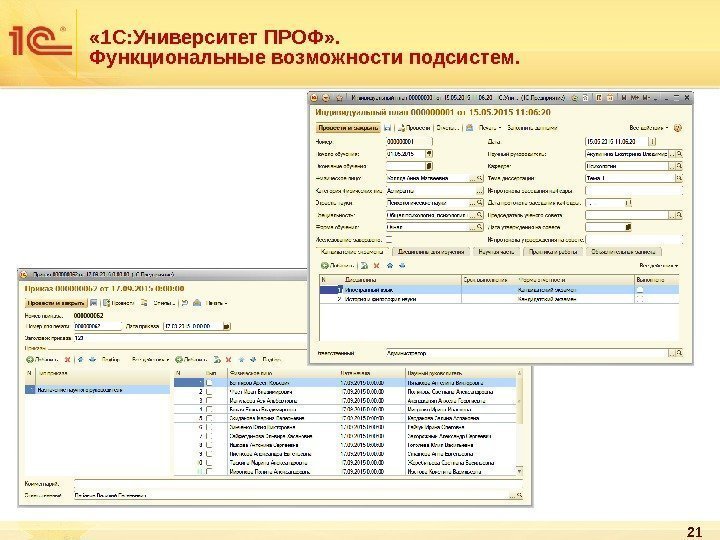The height and width of the screenshot is (540, 720).
Task: Click into the Комментарий field of Приказ window
Action: tap(298, 484)
